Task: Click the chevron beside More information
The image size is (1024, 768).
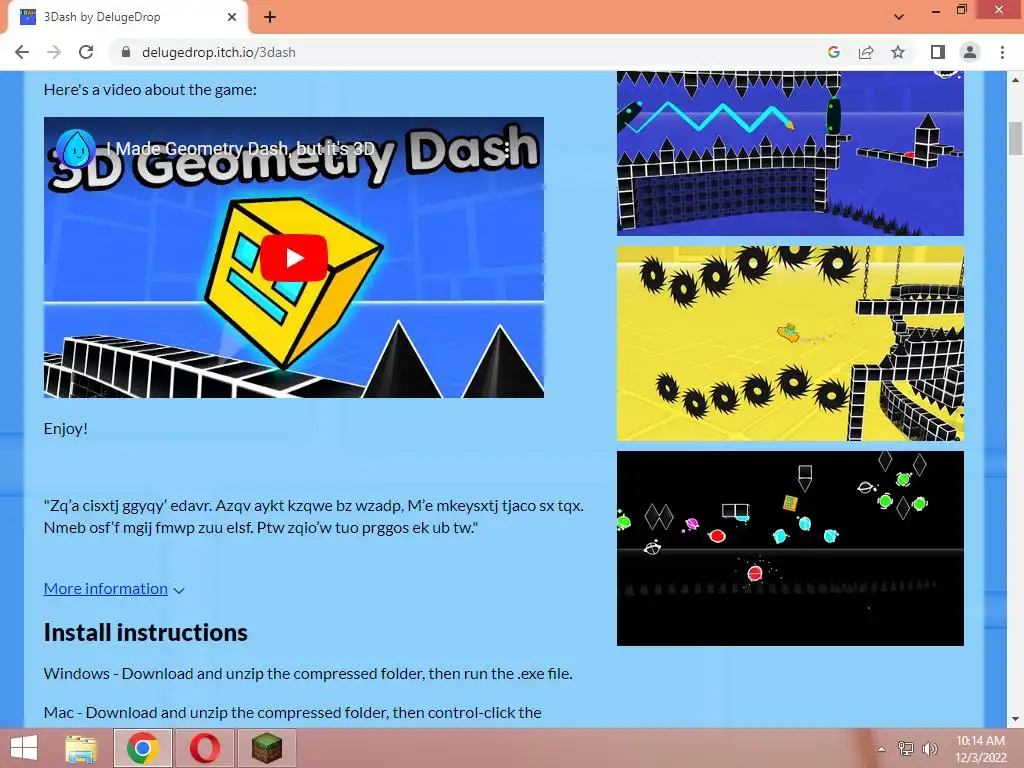Action: pos(179,590)
